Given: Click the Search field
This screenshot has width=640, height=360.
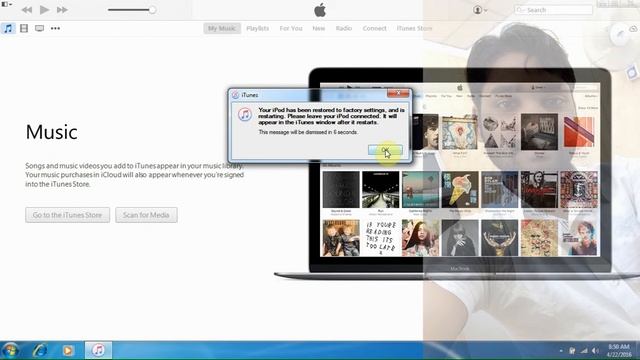Looking at the screenshot, I should coord(553,10).
